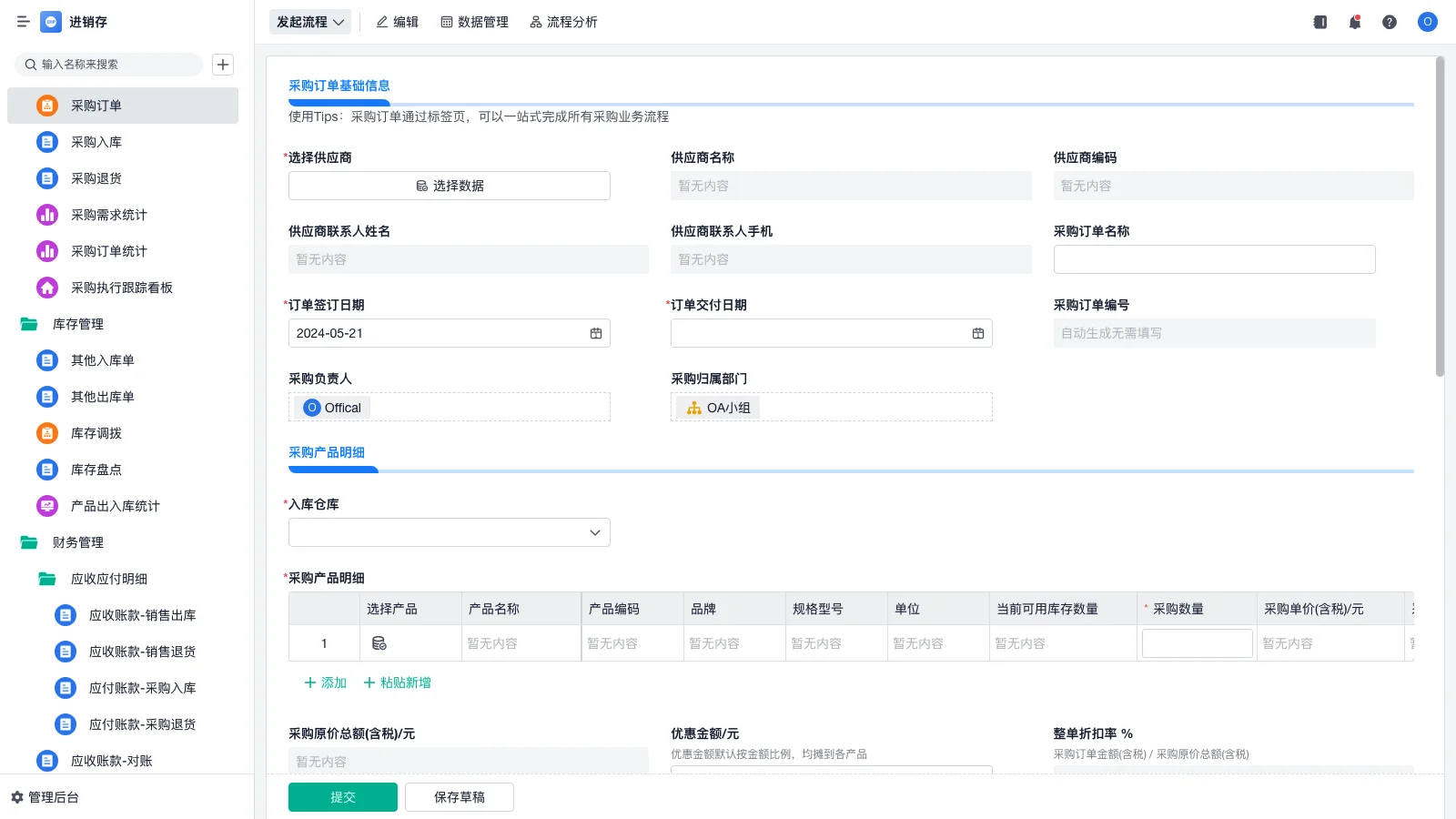Screen dimensions: 1456x819
Task: Open 库存盘点 form icon
Action: [47, 470]
